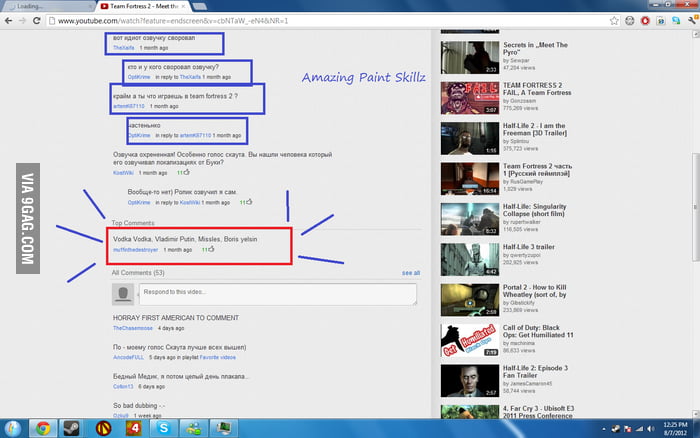Click title Team Fortress 2 часть 1

pyautogui.click(x=537, y=170)
